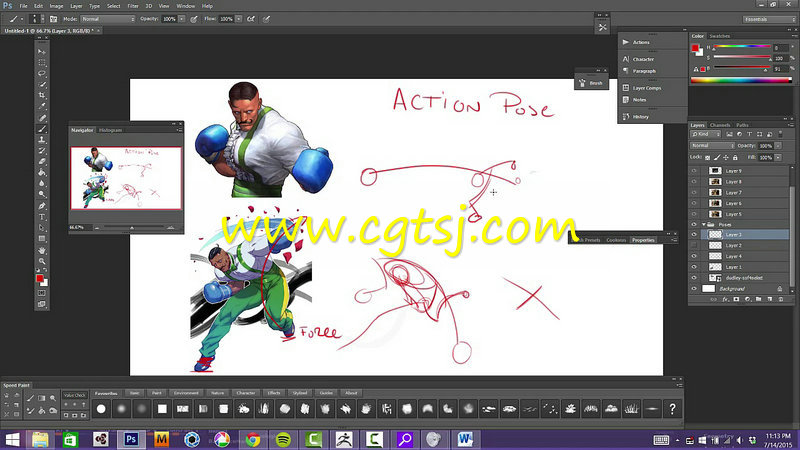800x450 pixels.
Task: Click the square brush in Speed Paint
Action: tap(162, 409)
